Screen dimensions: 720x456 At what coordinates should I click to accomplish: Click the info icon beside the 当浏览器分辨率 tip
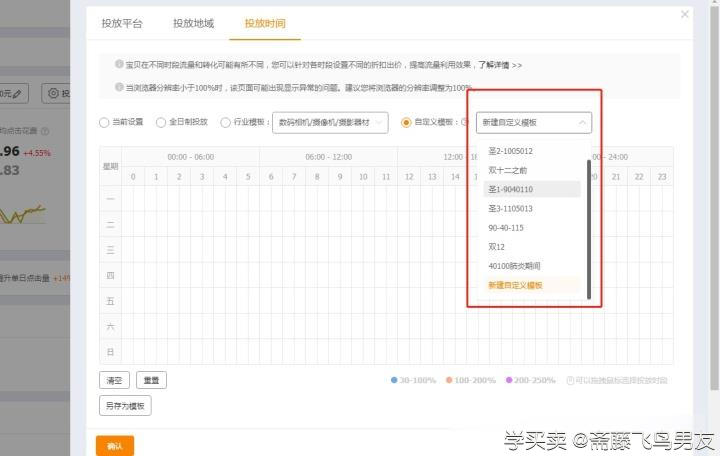[119, 86]
